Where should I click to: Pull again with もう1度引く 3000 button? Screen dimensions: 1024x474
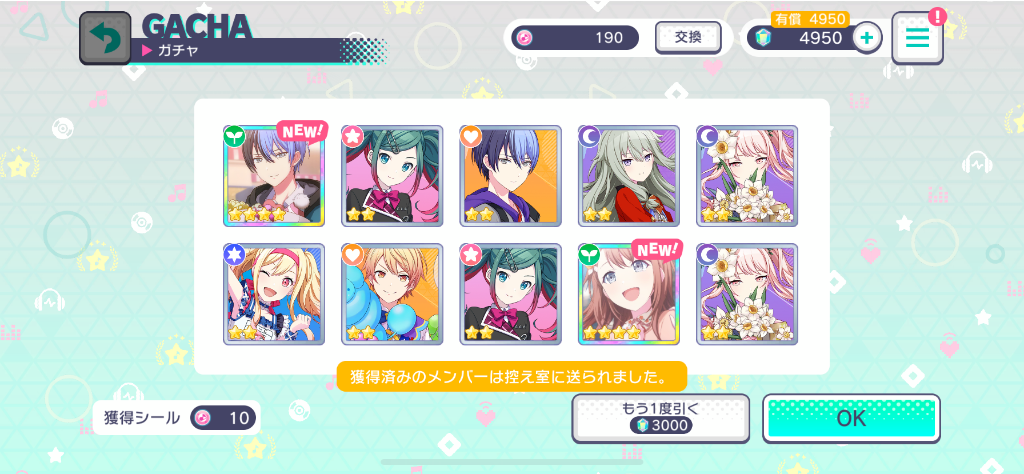pos(660,419)
